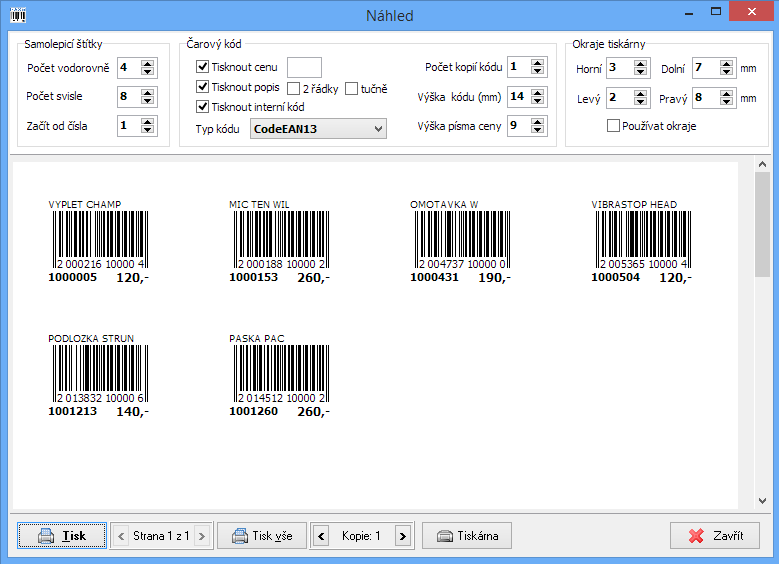Image resolution: width=779 pixels, height=564 pixels.
Task: Select the MIC TEN WIL barcode label
Action: (279, 242)
